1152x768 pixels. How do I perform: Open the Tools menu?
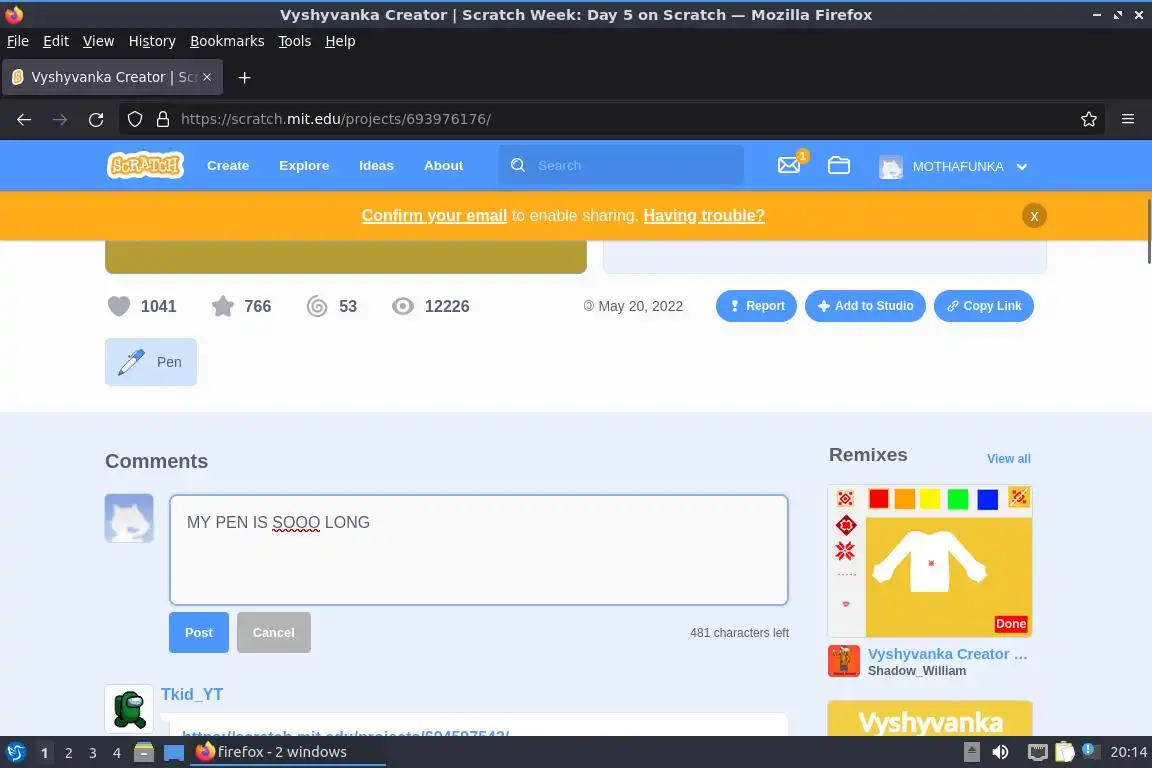[x=295, y=41]
